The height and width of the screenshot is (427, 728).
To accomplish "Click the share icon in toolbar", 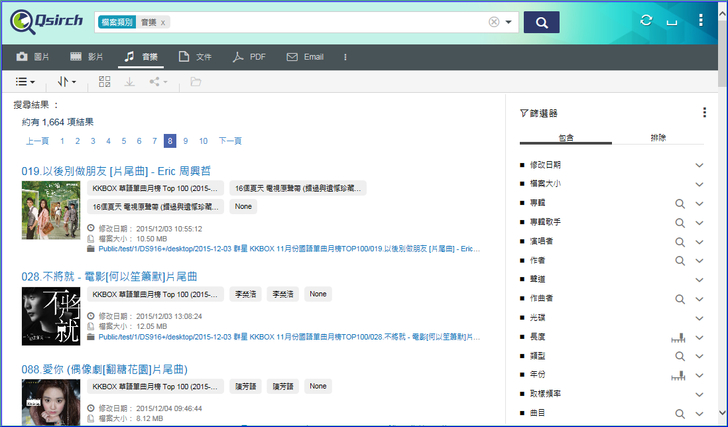I will (158, 82).
